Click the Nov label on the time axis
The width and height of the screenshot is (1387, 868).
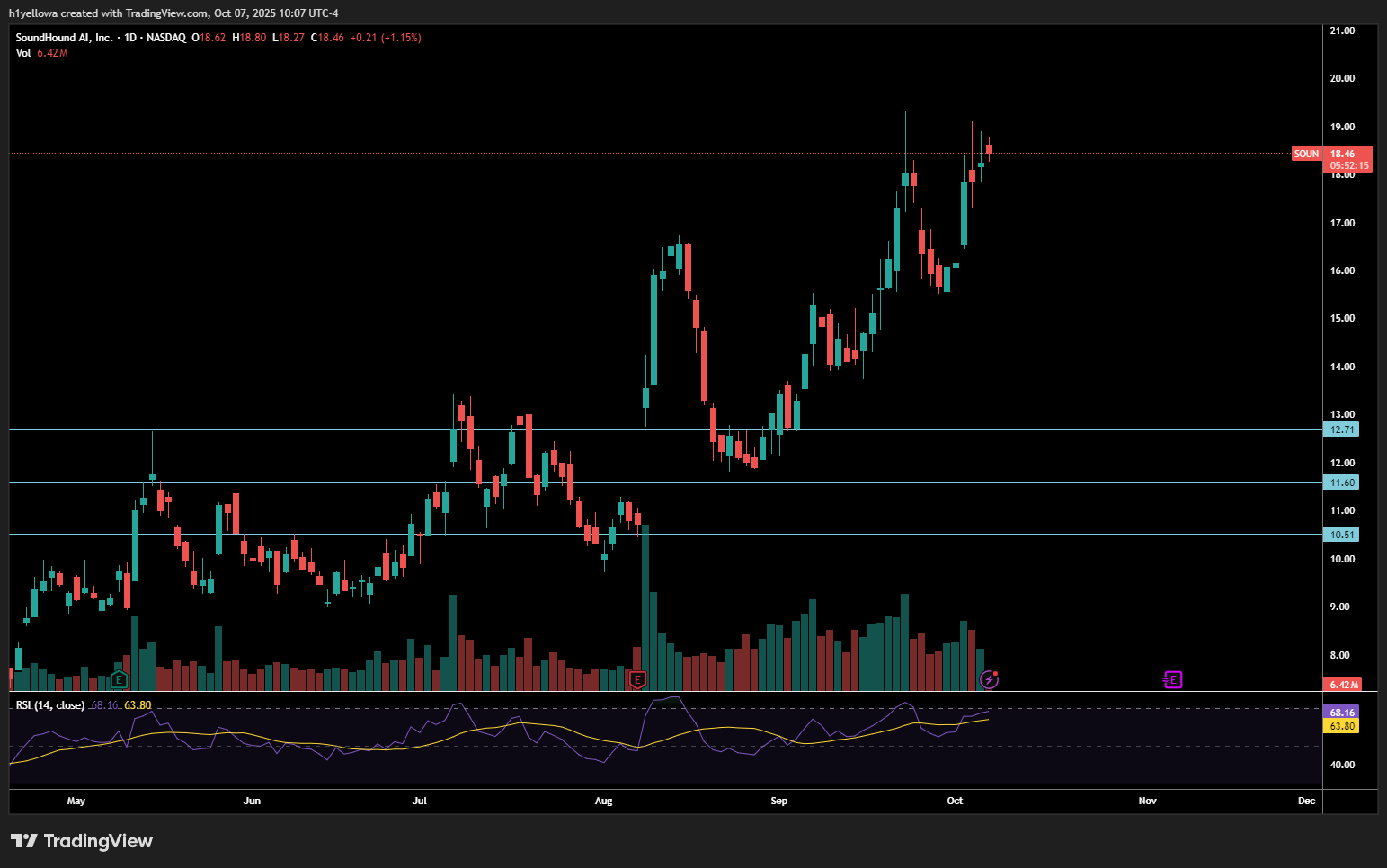[x=1148, y=801]
